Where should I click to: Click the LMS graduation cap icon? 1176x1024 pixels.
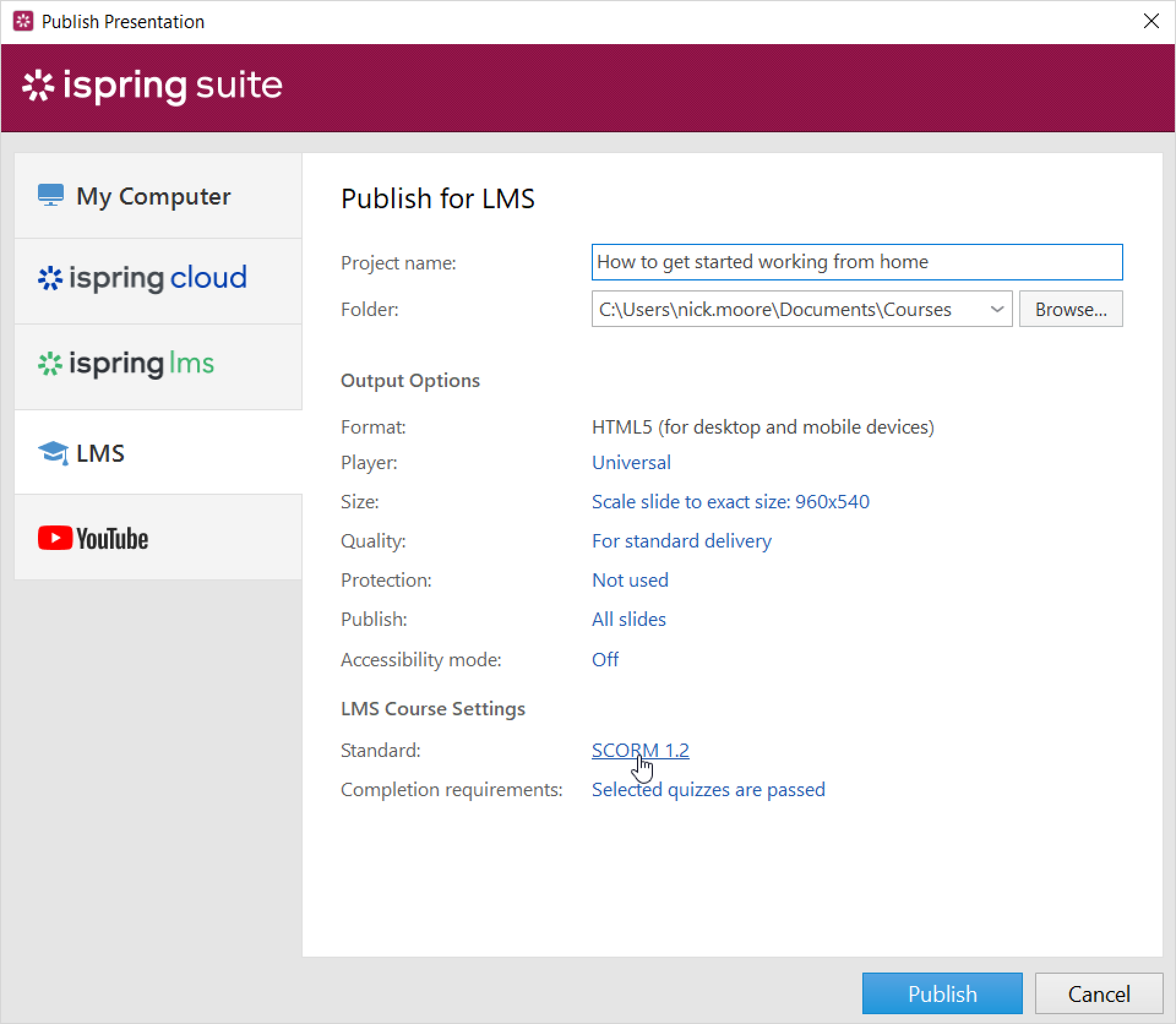coord(53,453)
